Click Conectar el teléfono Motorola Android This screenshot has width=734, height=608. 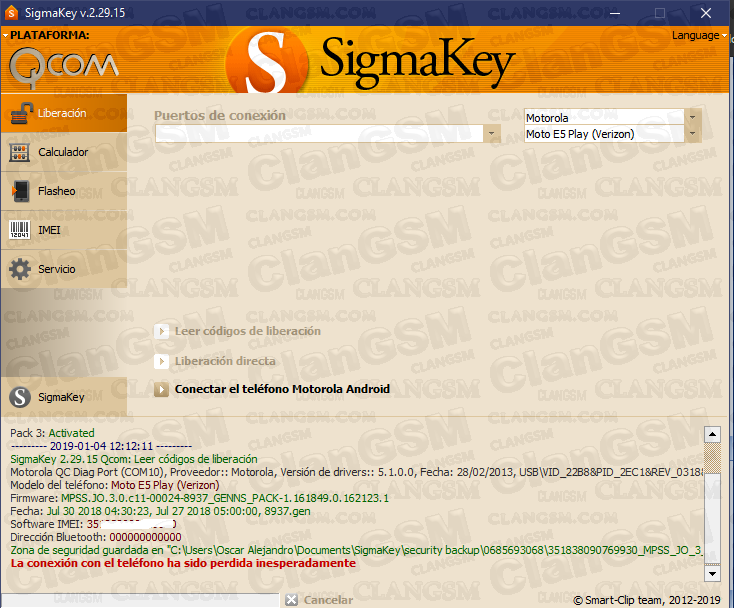tap(272, 389)
